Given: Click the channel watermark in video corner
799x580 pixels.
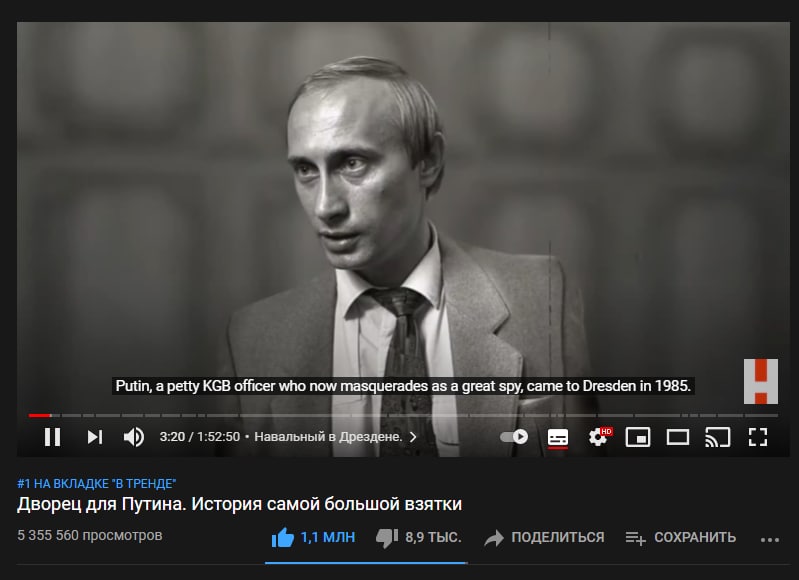Looking at the screenshot, I should pyautogui.click(x=761, y=381).
